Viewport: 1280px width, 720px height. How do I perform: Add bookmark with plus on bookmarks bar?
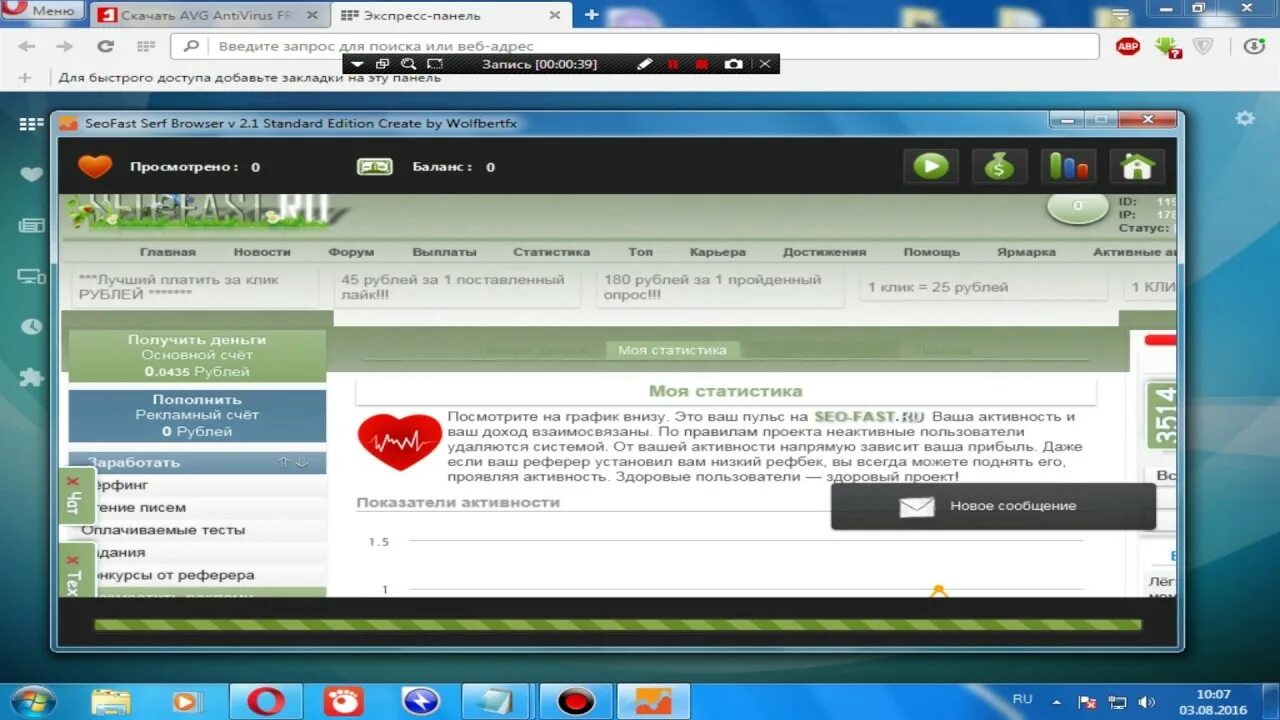tap(26, 78)
